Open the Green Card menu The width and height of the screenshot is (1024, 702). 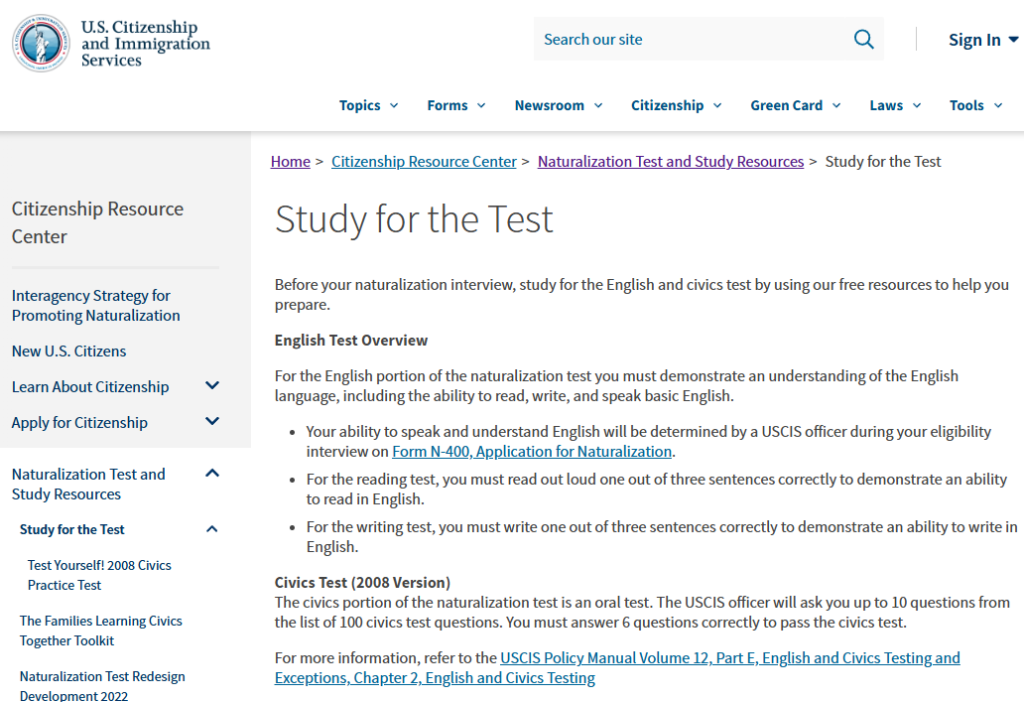[x=795, y=105]
